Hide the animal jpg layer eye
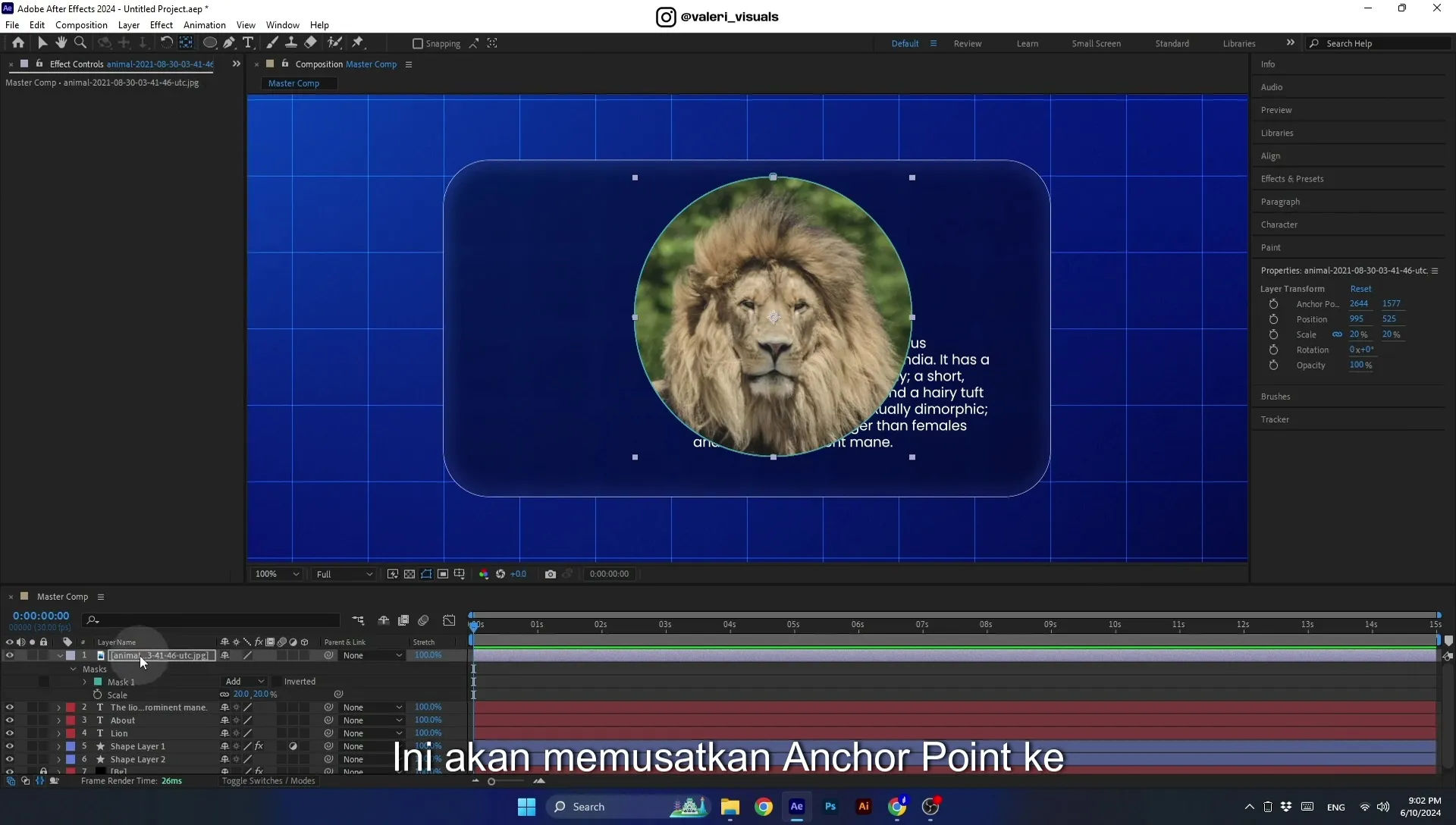Screen dimensions: 1456x825 (x=9, y=655)
